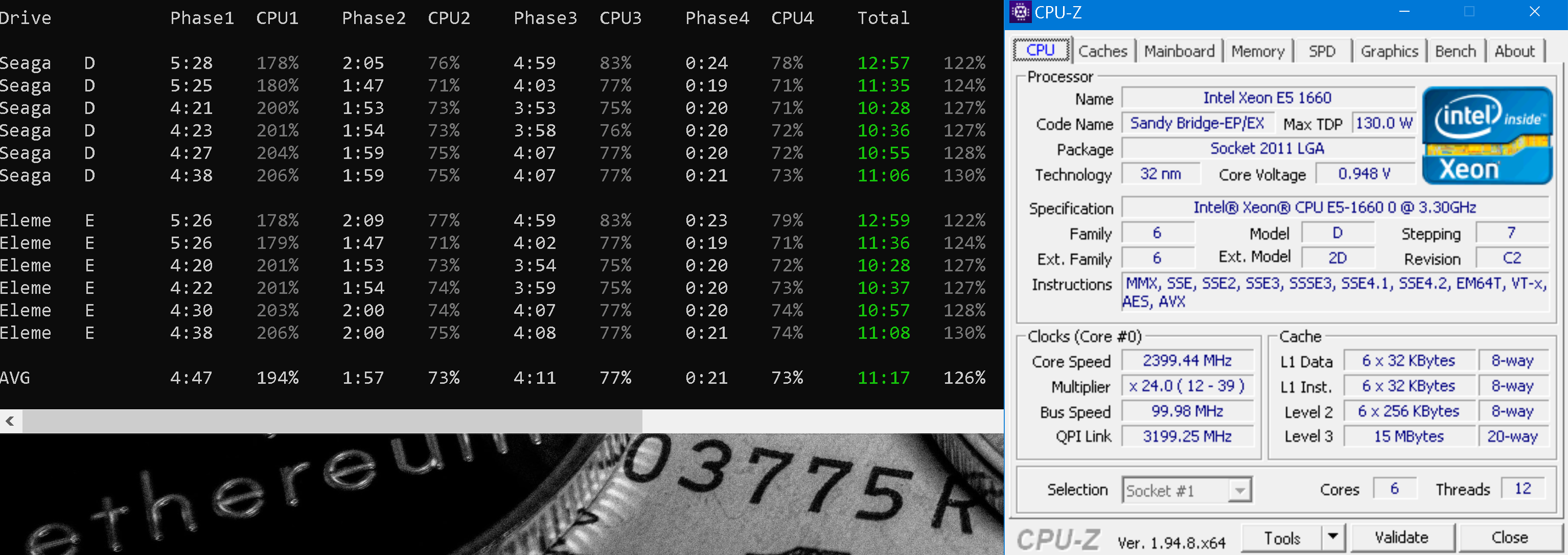Click the Max TDP value 130.0 W
Screen dimensions: 1568x555
1383,123
